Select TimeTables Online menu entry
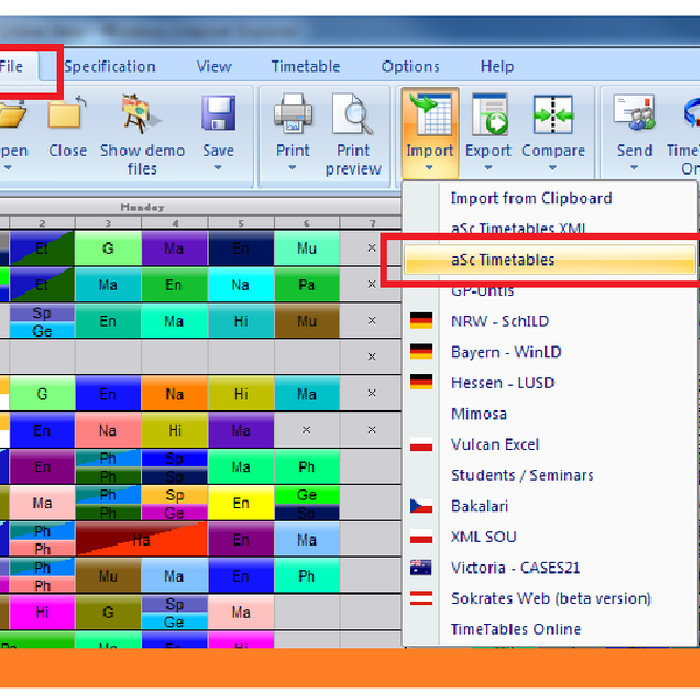This screenshot has height=700, width=700. tap(515, 629)
